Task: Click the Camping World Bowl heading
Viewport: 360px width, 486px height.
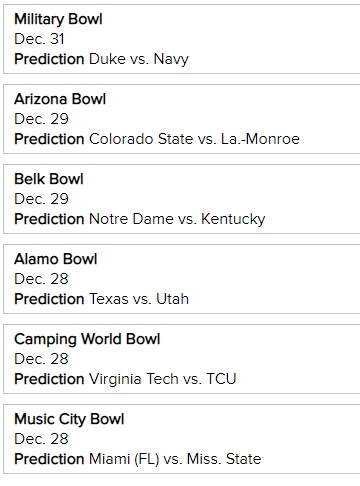Action: point(87,339)
